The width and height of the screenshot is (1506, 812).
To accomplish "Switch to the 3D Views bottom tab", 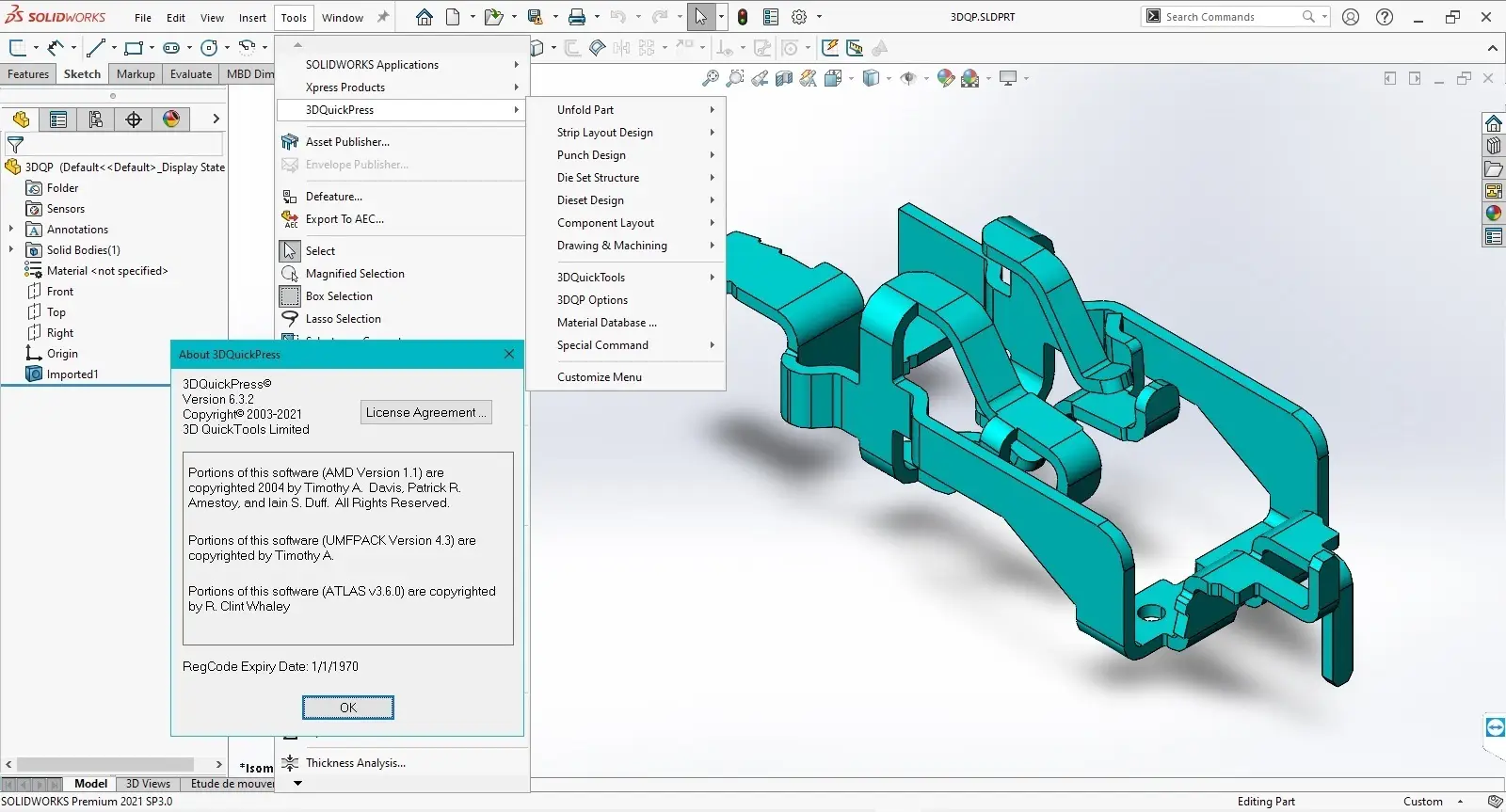I will pyautogui.click(x=148, y=784).
